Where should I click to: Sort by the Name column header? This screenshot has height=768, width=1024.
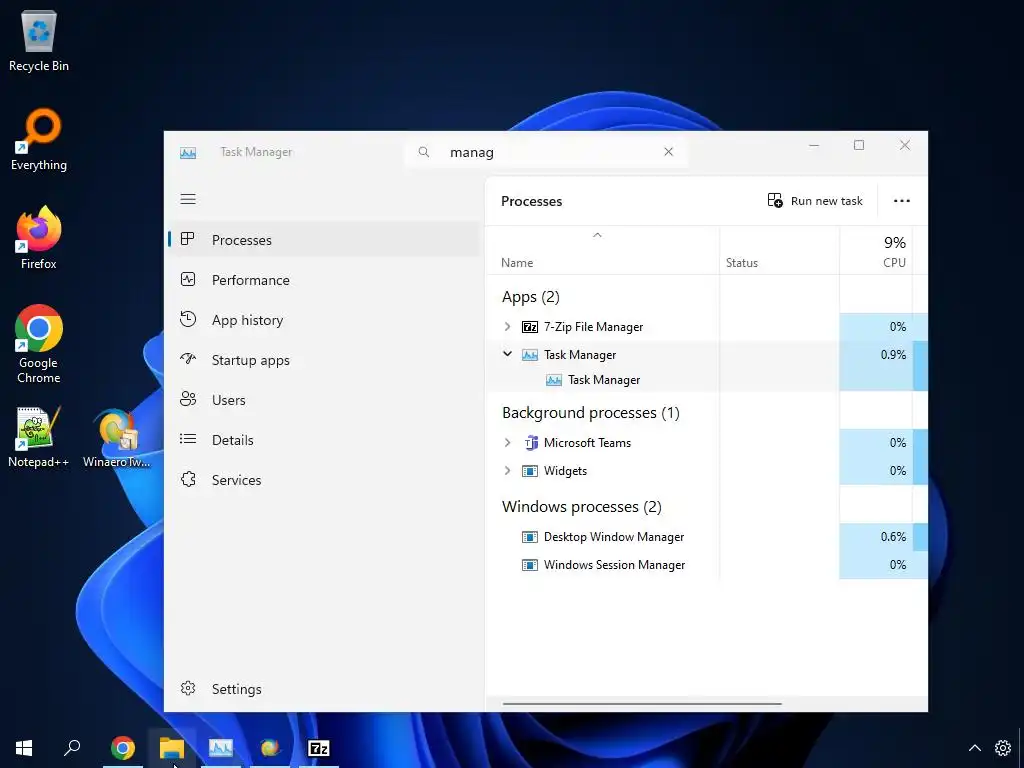click(602, 251)
